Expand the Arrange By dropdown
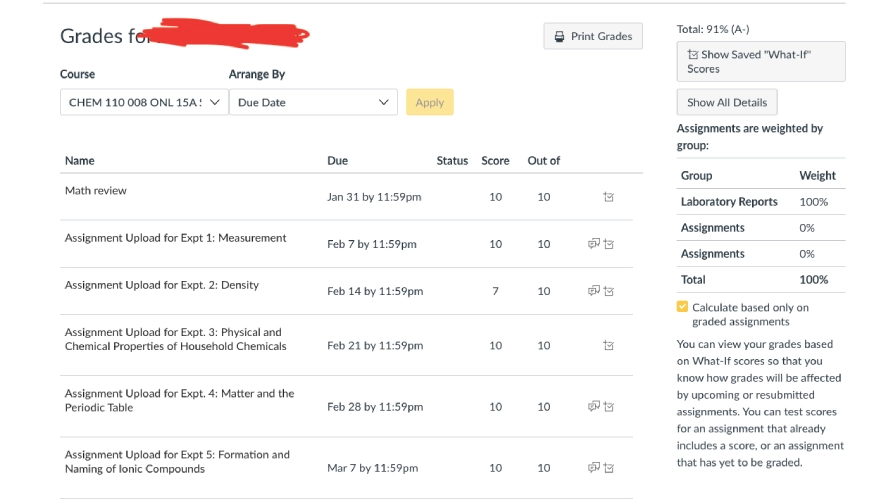This screenshot has width=896, height=500. 313,102
